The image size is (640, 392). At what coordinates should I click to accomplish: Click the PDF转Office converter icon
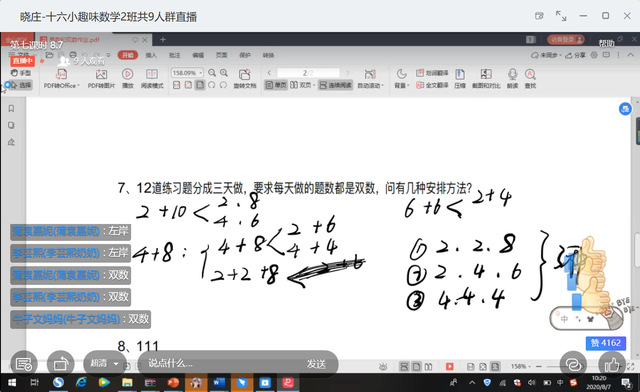[61, 78]
